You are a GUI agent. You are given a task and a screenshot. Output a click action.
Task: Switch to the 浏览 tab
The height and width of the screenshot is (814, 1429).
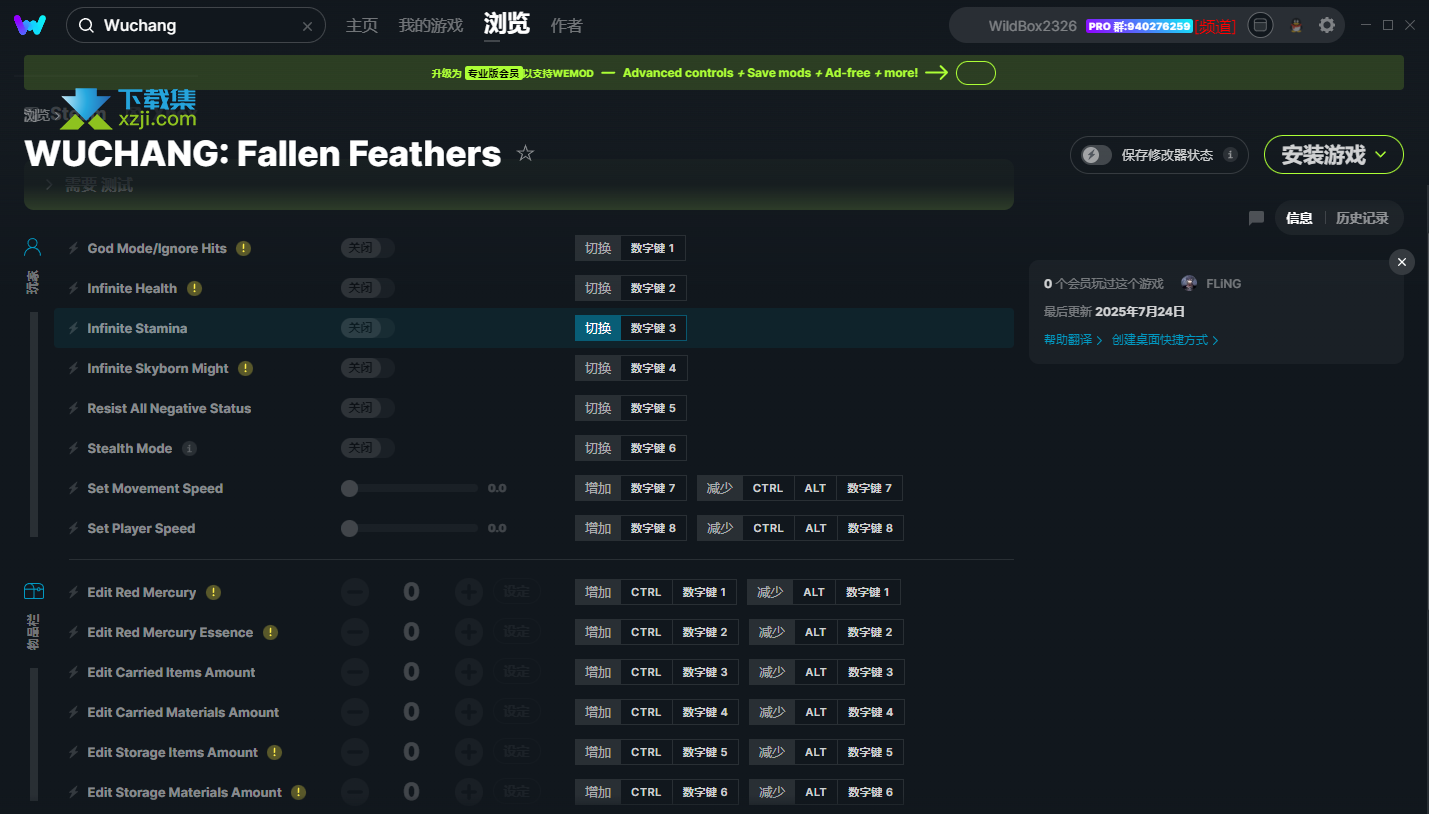[x=507, y=23]
